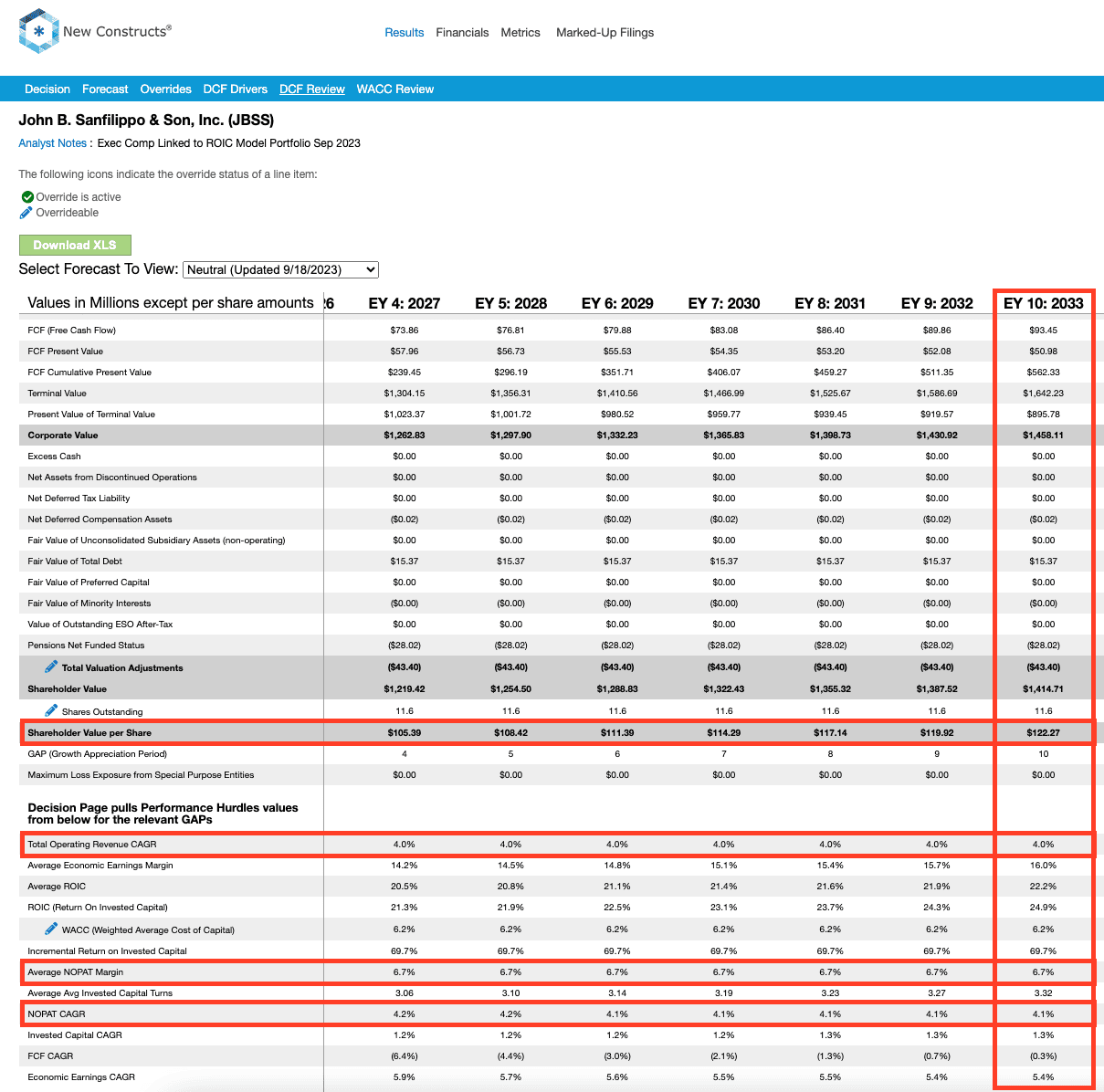Image resolution: width=1104 pixels, height=1092 pixels.
Task: Click the $93.45 Free Cash Flow cell
Action: pyautogui.click(x=1044, y=330)
